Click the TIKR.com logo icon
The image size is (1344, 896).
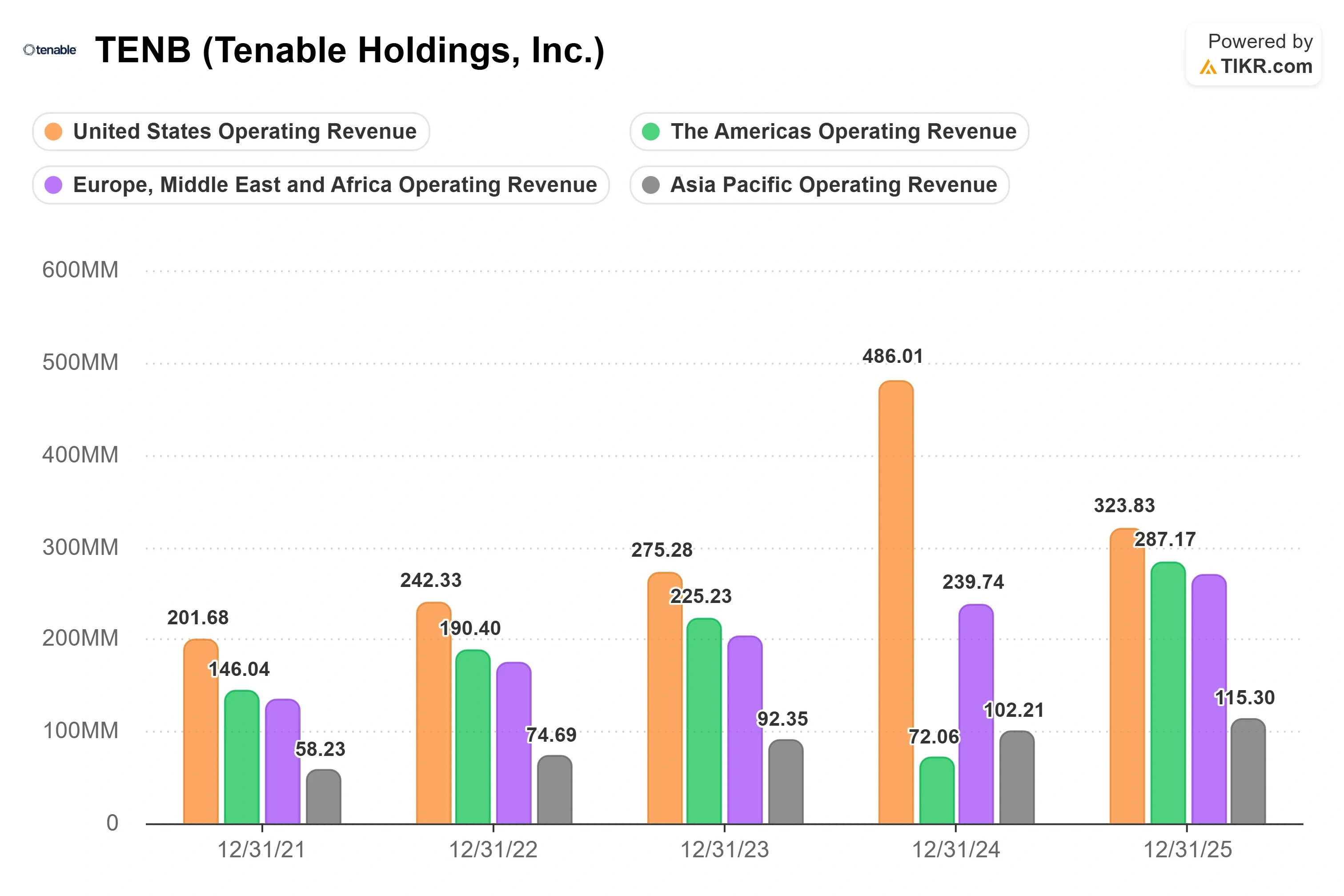(x=1207, y=67)
